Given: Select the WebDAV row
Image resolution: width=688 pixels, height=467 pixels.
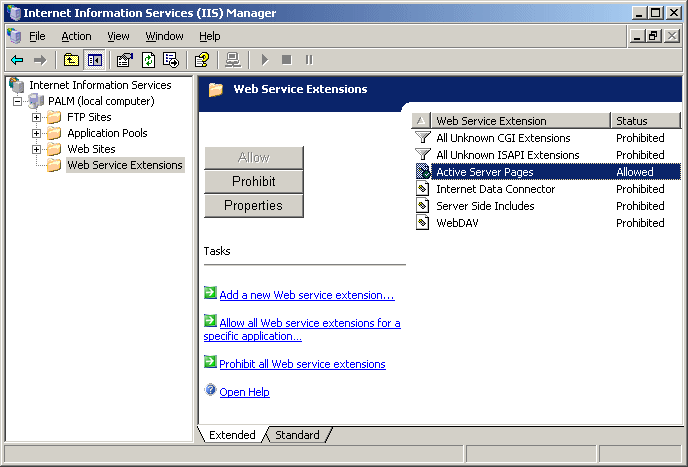Looking at the screenshot, I should [546, 223].
